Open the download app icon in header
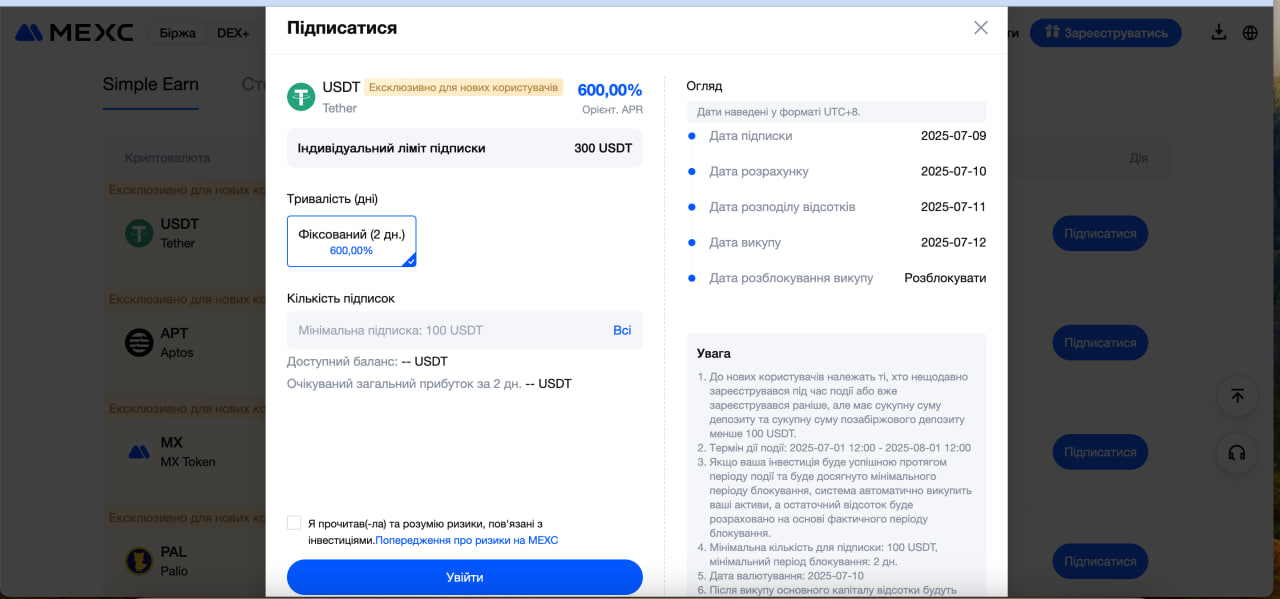This screenshot has width=1280, height=599. click(1218, 32)
